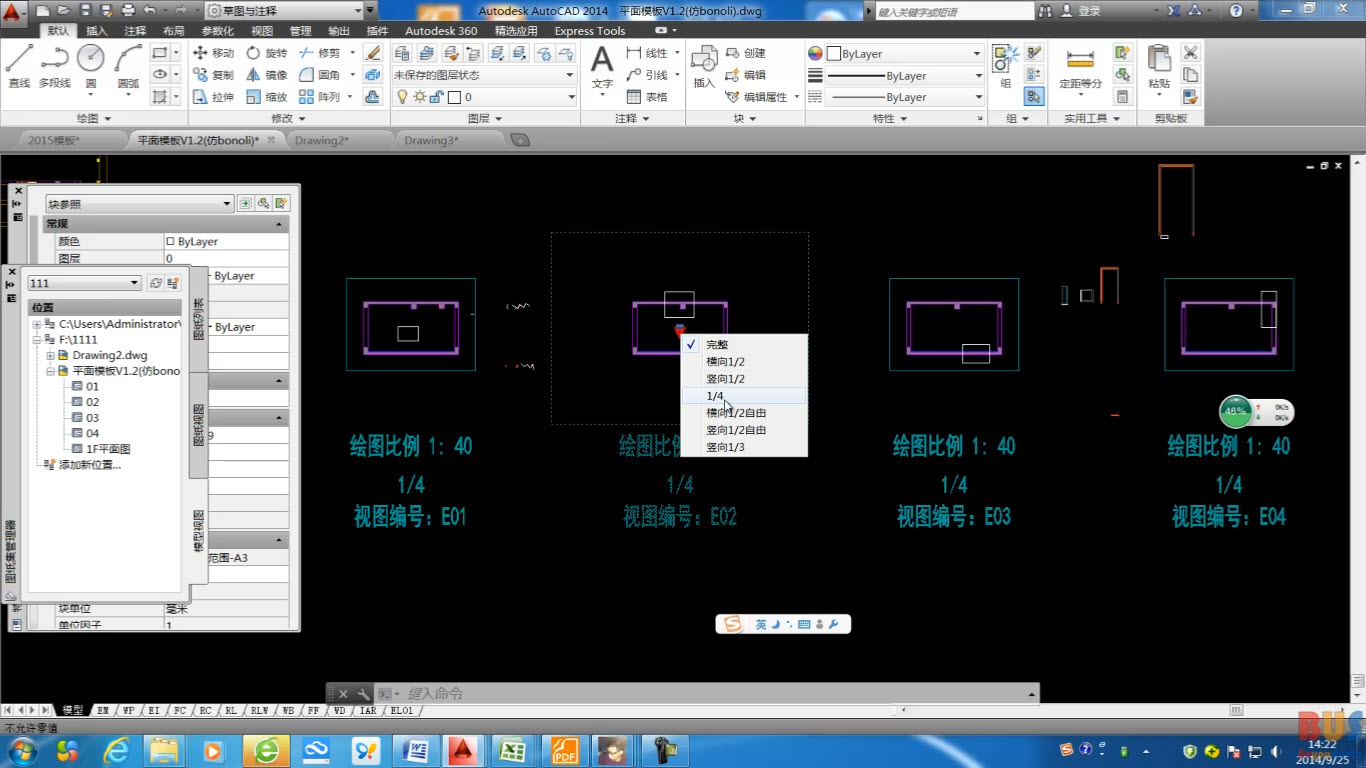
Task: Click the 修剪 (Trim) tool
Action: pyautogui.click(x=320, y=53)
